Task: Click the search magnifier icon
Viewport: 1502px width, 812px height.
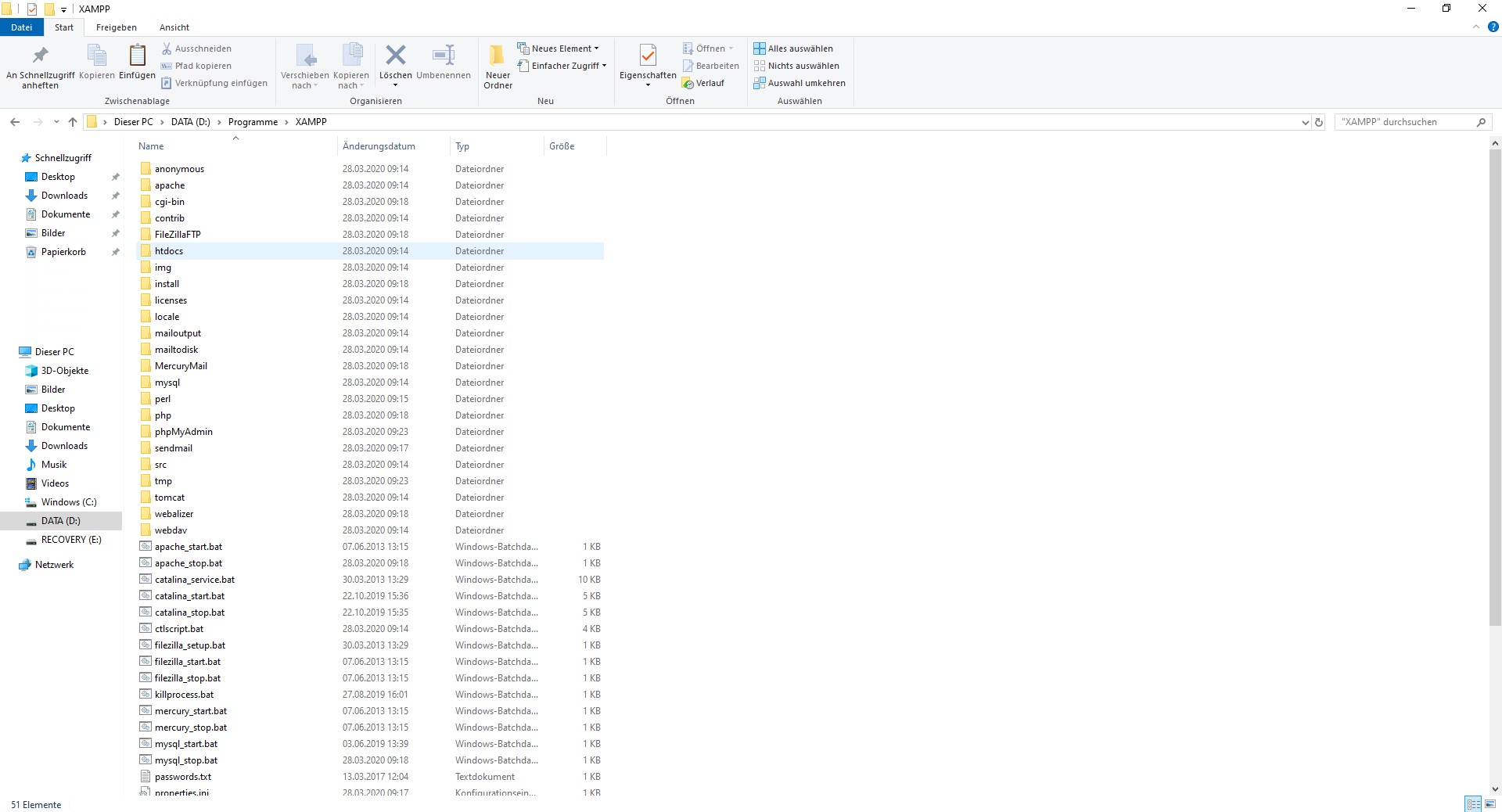Action: pyautogui.click(x=1481, y=122)
